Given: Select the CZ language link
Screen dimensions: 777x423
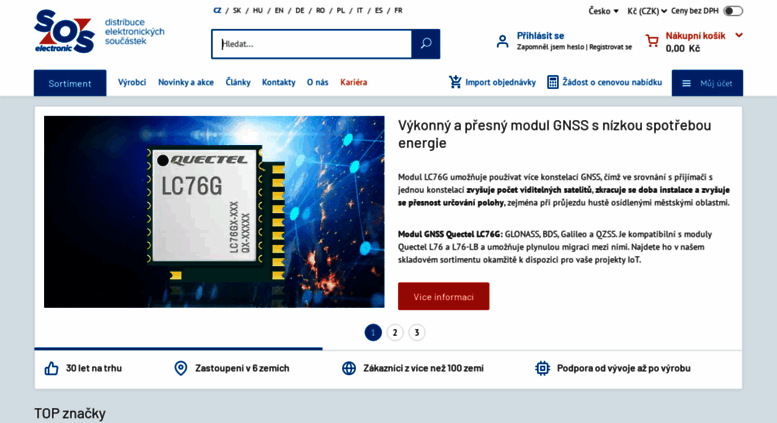Looking at the screenshot, I should click(x=217, y=10).
